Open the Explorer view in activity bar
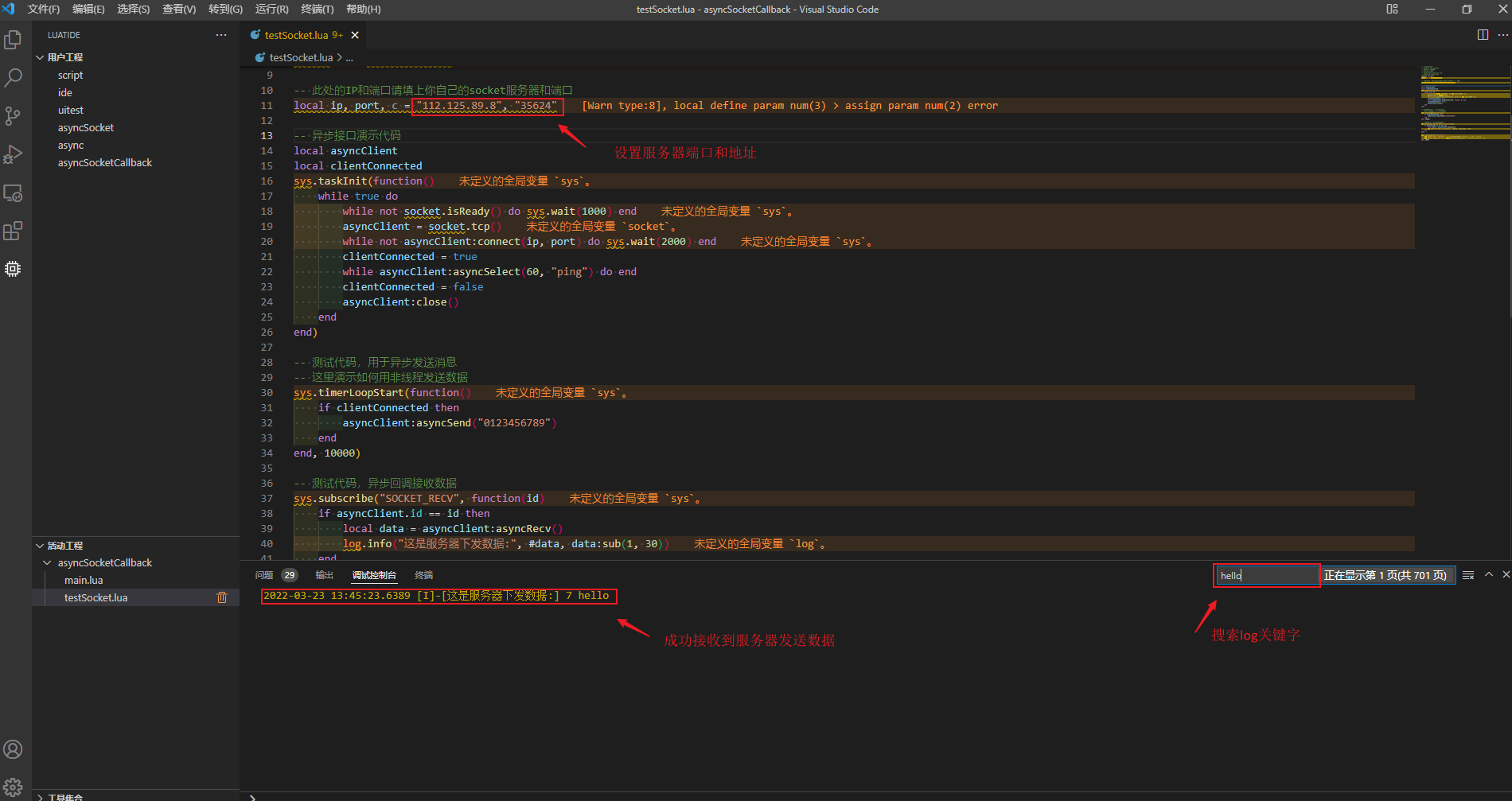Image resolution: width=1512 pixels, height=801 pixels. point(13,40)
